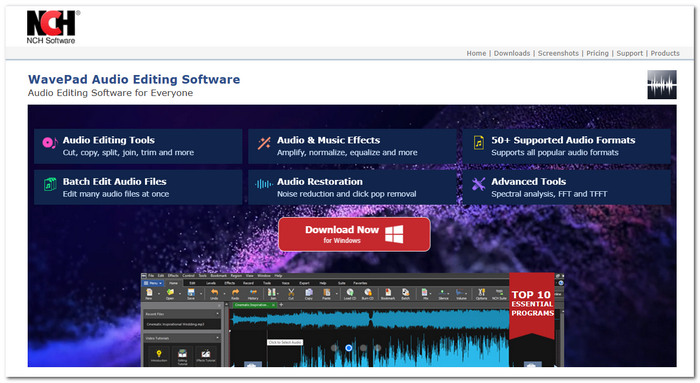
Task: Click the WavePad Audio Editing Software heading
Action: (134, 79)
